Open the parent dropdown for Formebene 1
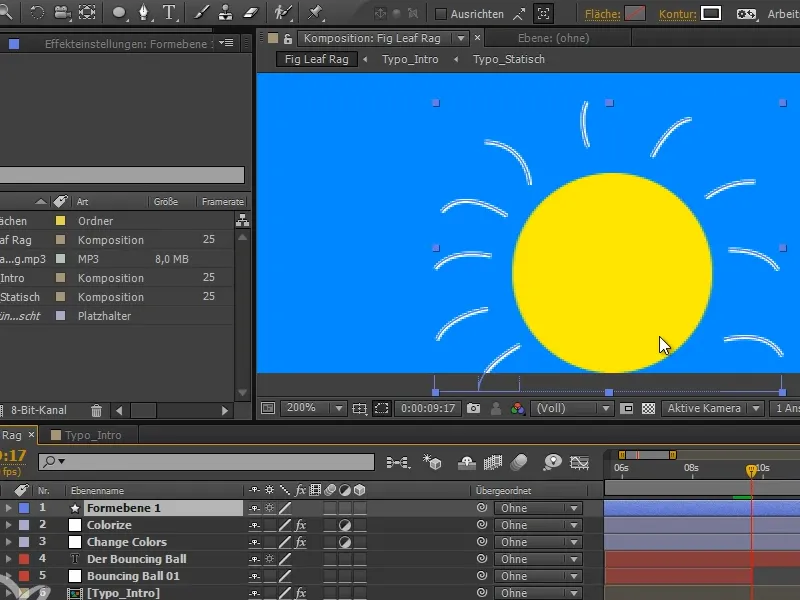Image resolution: width=800 pixels, height=600 pixels. (538, 508)
